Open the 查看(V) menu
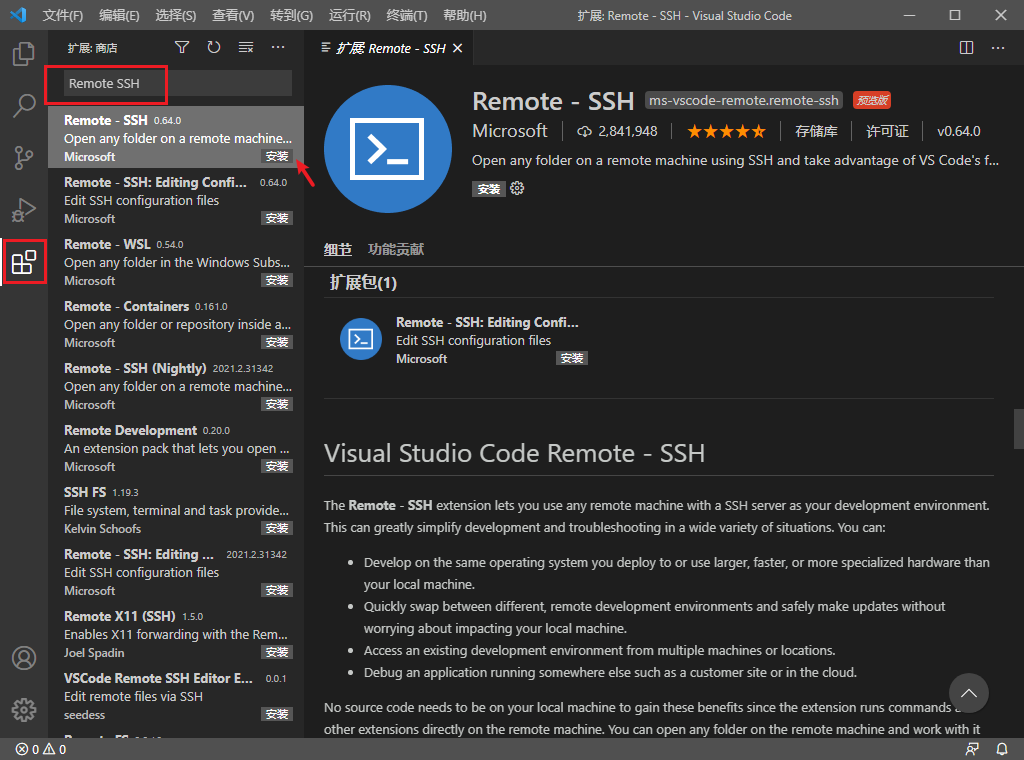1024x760 pixels. click(x=233, y=15)
